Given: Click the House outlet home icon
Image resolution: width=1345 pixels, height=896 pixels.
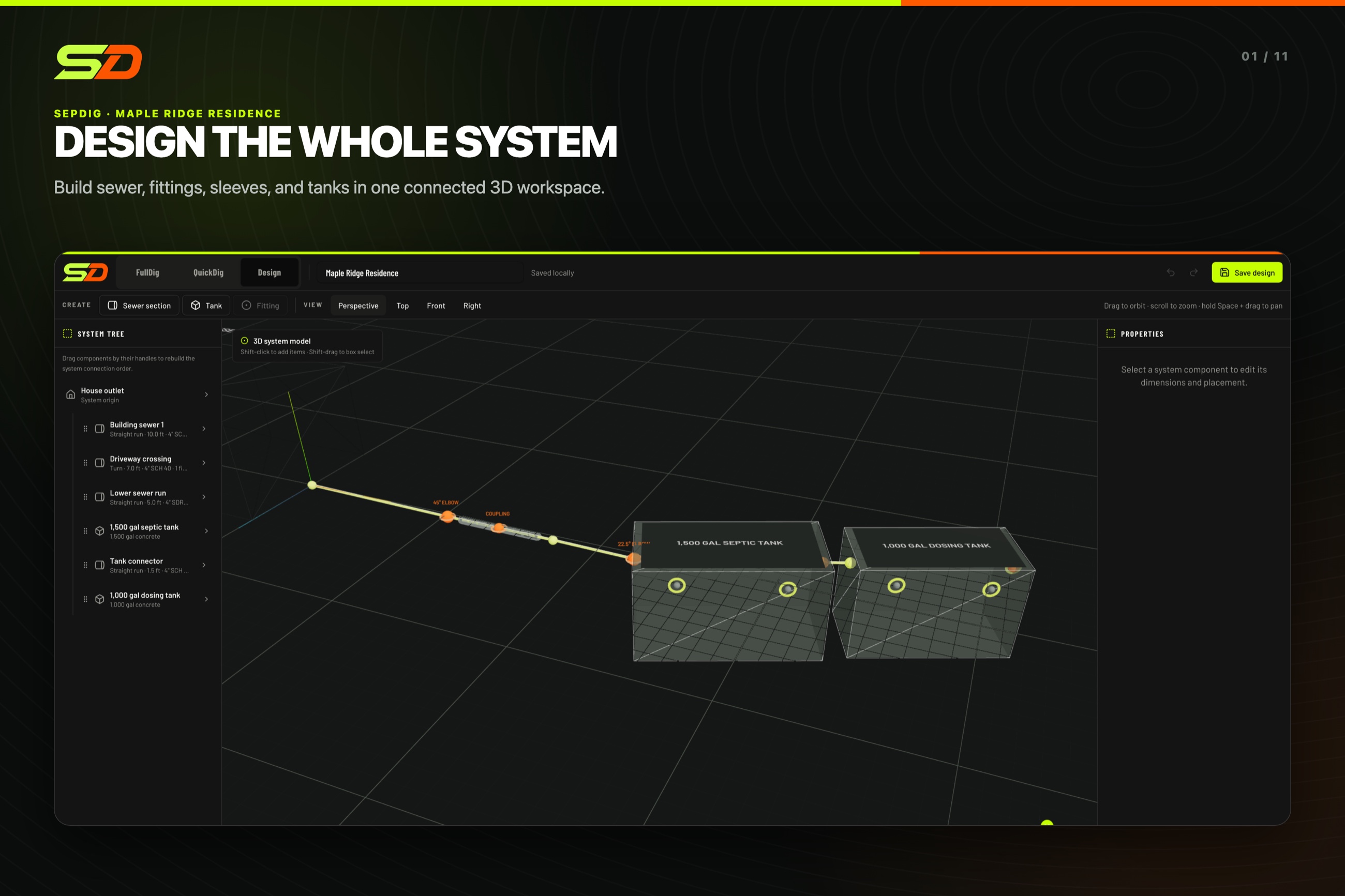Looking at the screenshot, I should pyautogui.click(x=70, y=394).
